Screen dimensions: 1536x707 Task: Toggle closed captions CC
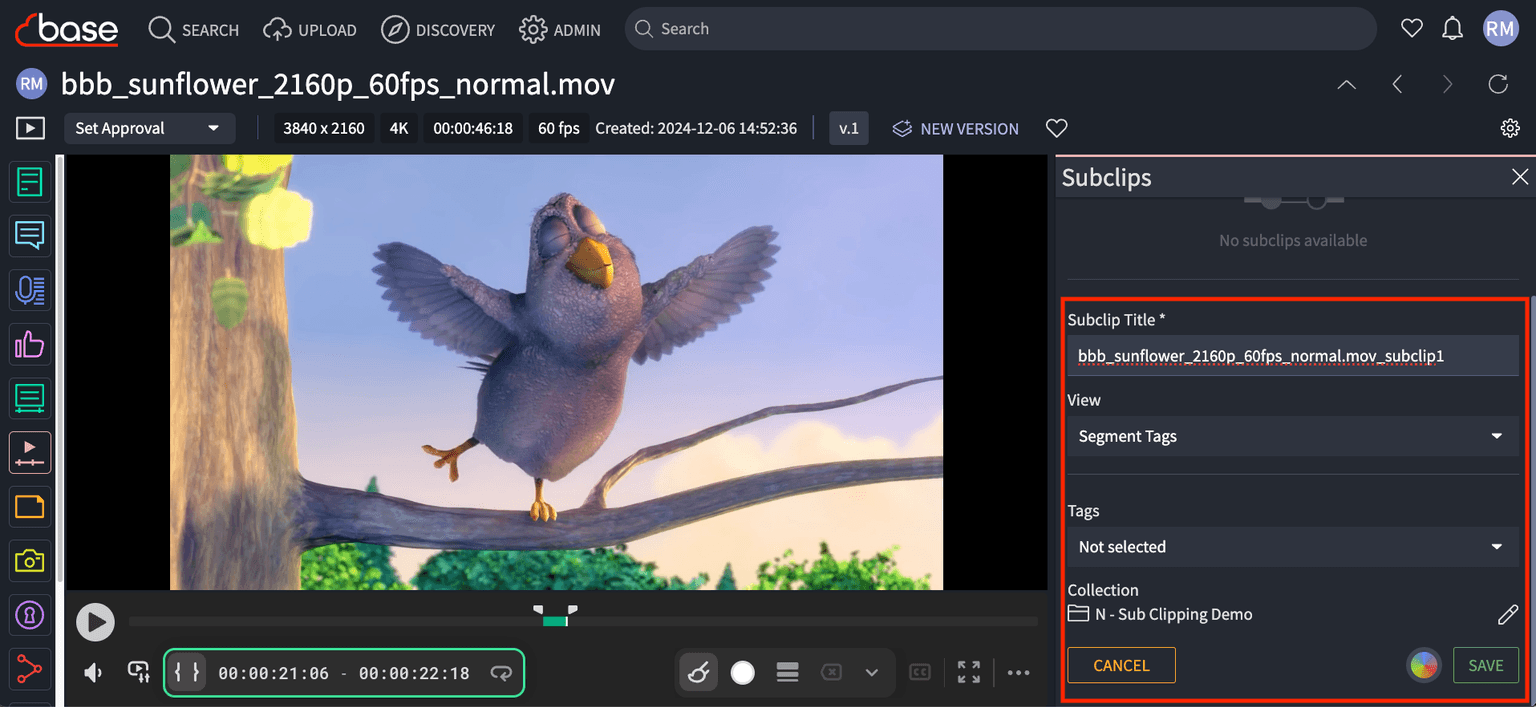920,673
